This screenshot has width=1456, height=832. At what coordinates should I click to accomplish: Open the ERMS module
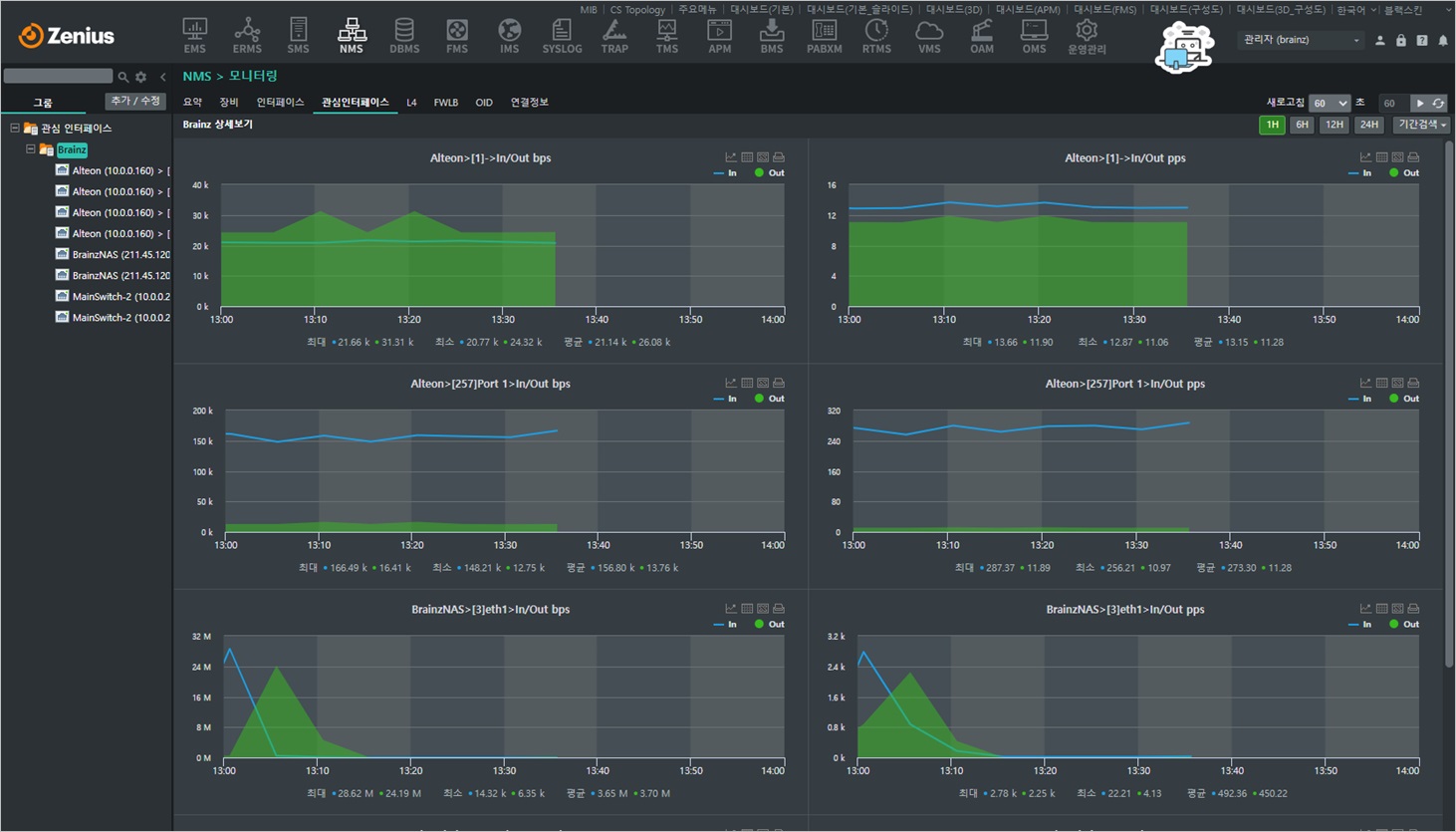click(247, 36)
